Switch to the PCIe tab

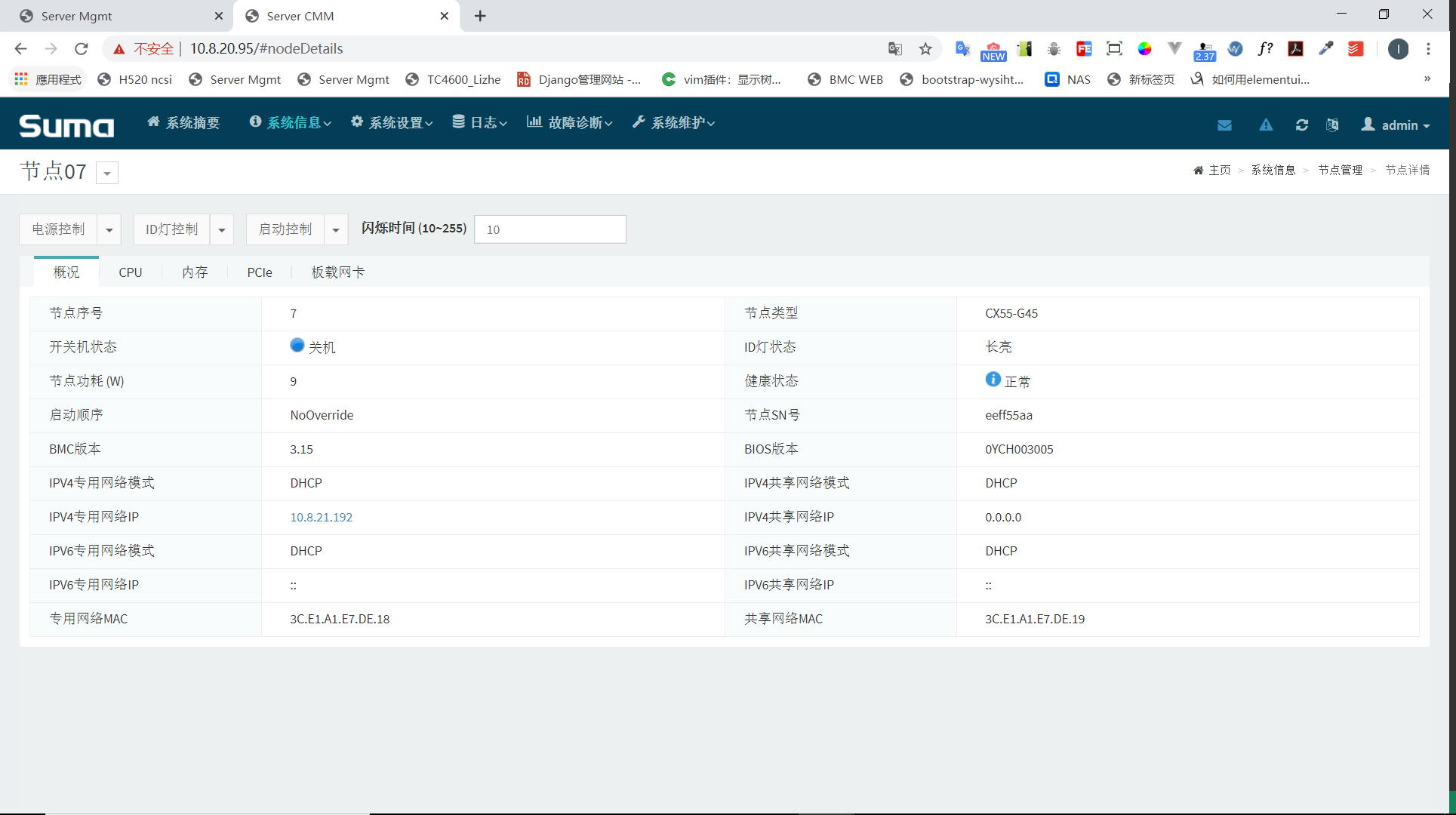pos(260,272)
